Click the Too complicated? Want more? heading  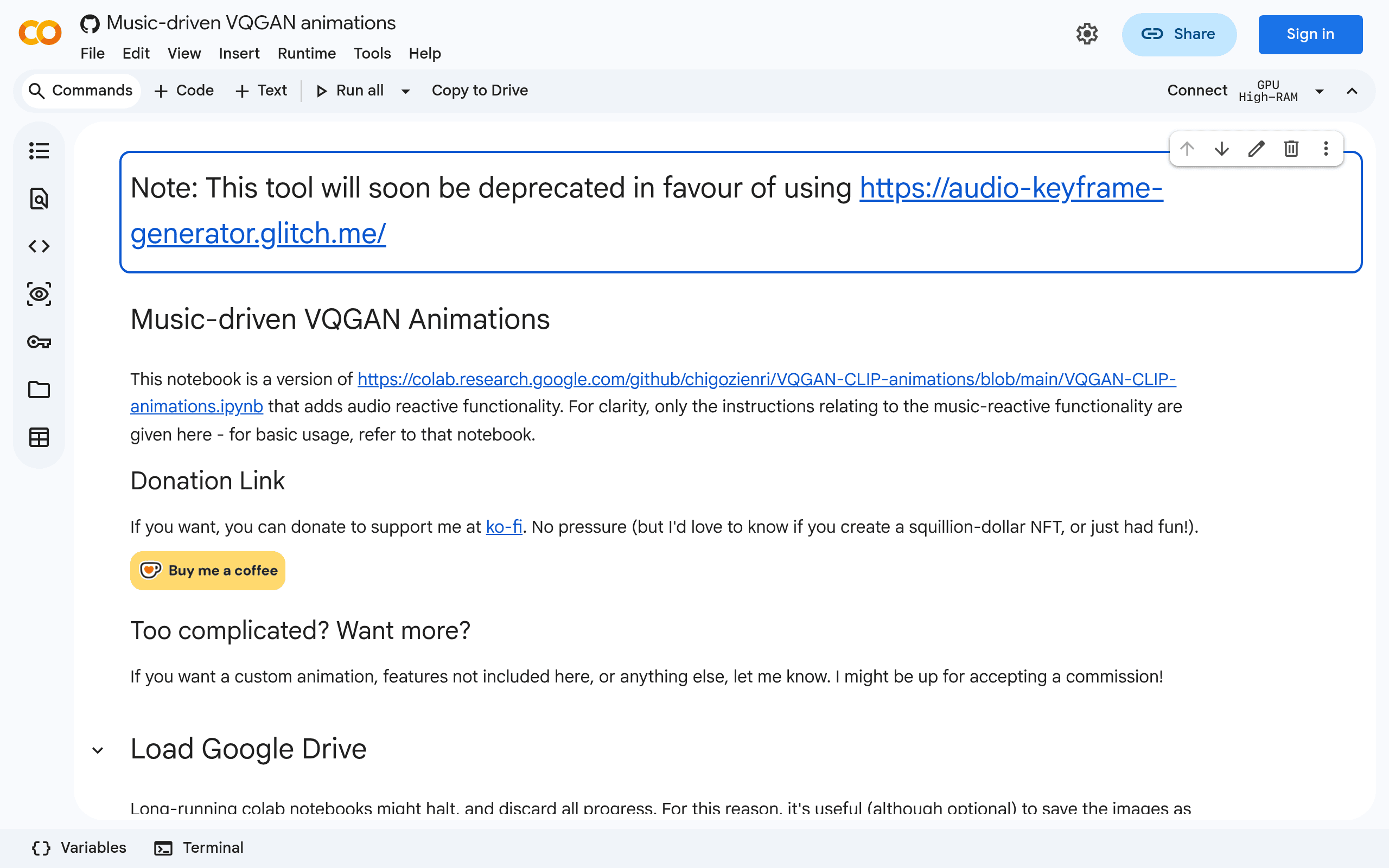pos(300,630)
